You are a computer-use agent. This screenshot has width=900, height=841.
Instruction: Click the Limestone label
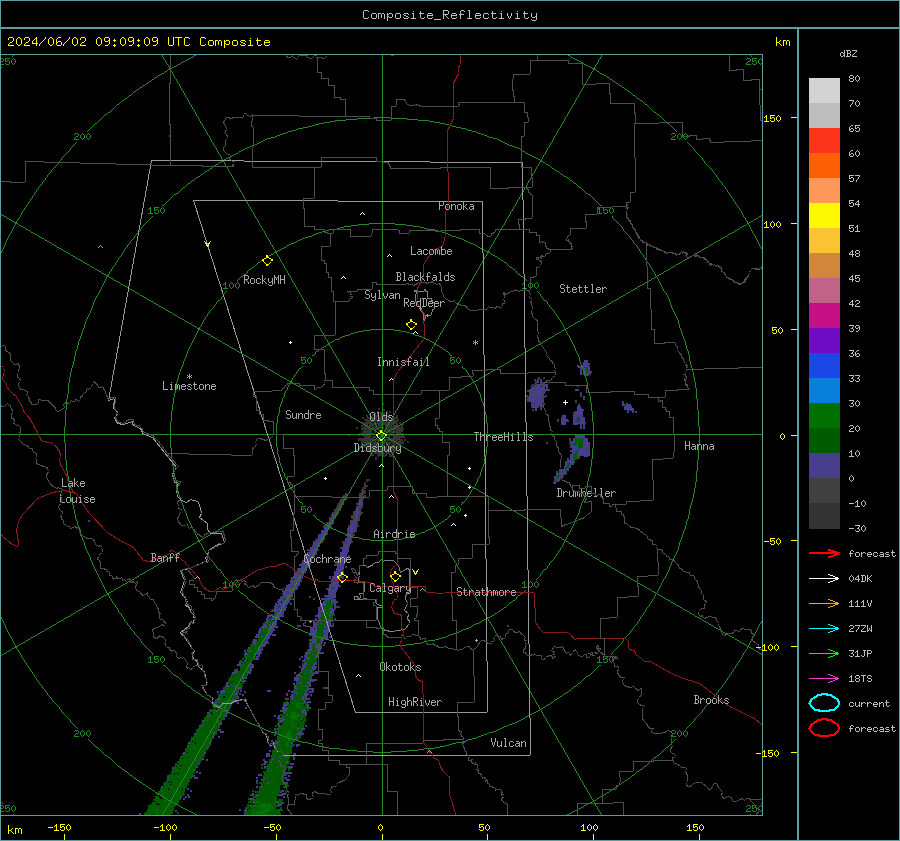(x=189, y=386)
